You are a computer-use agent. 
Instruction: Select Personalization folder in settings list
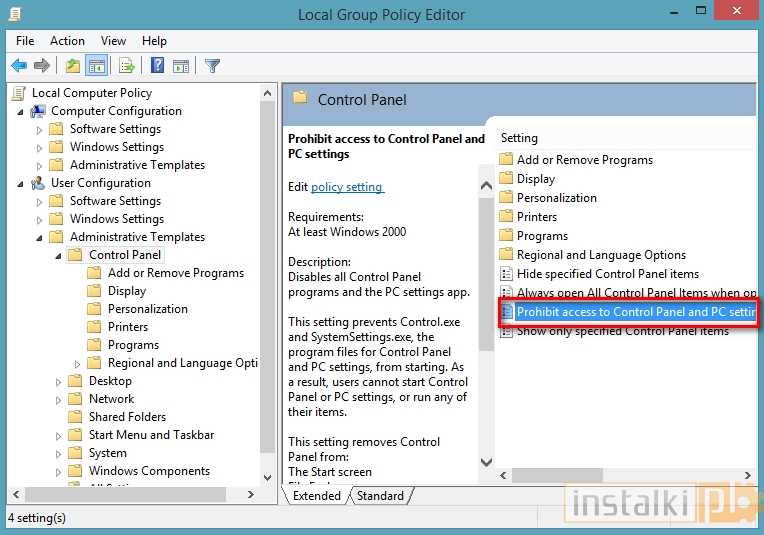tap(556, 198)
